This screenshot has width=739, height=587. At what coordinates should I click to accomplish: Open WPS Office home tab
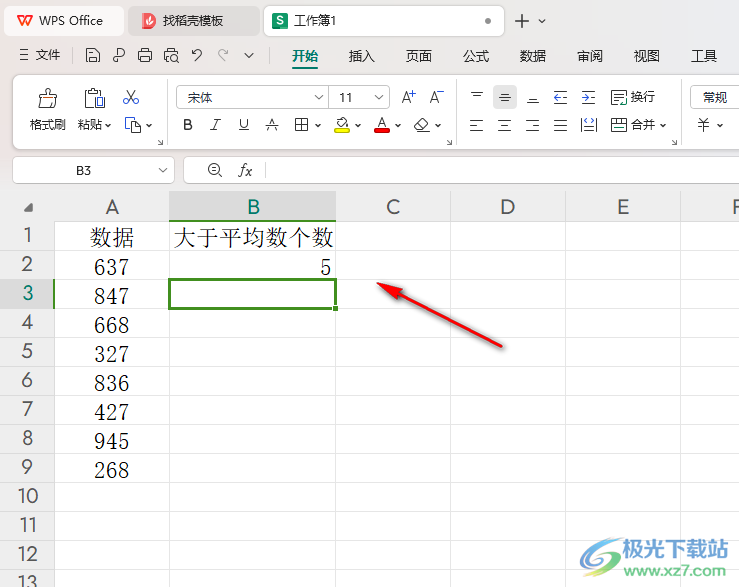click(x=64, y=21)
